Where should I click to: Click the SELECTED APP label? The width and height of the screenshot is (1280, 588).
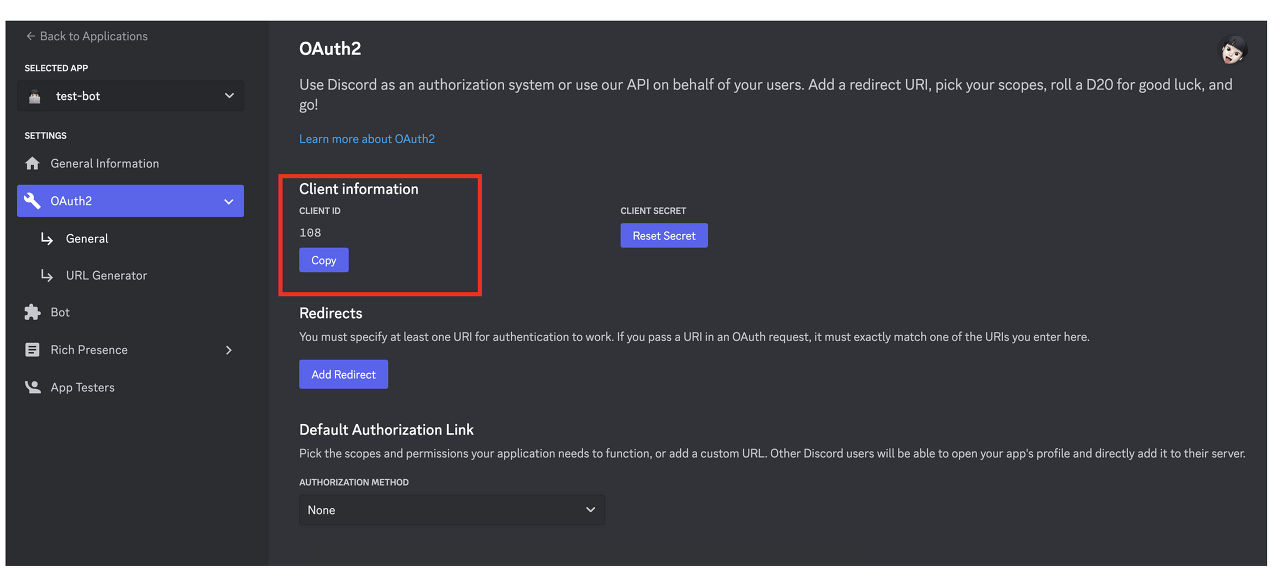click(x=56, y=68)
